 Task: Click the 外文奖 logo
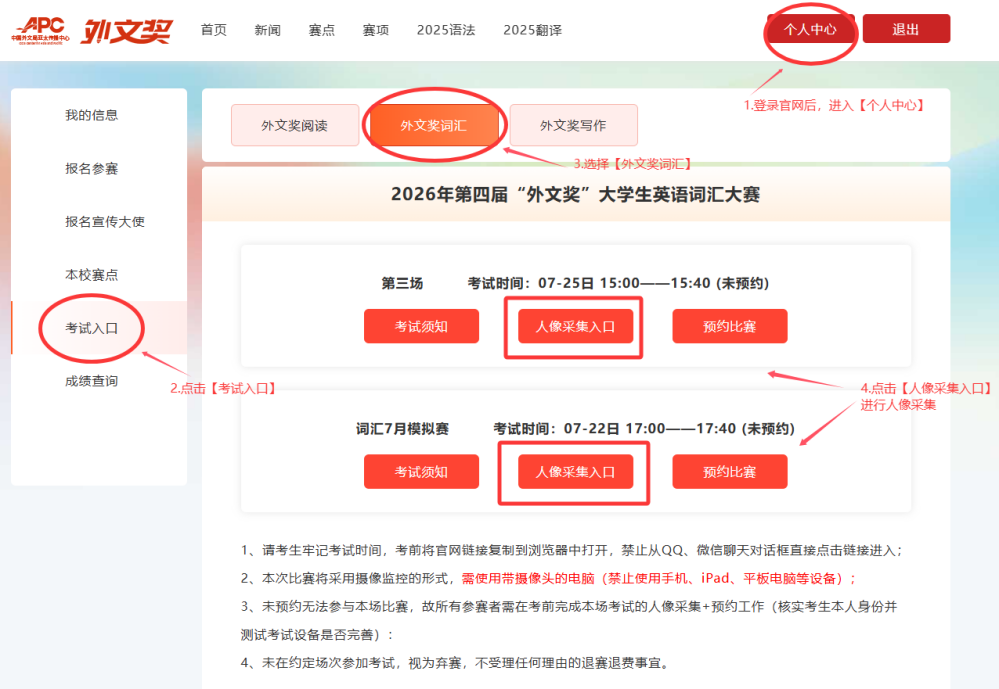tap(126, 31)
